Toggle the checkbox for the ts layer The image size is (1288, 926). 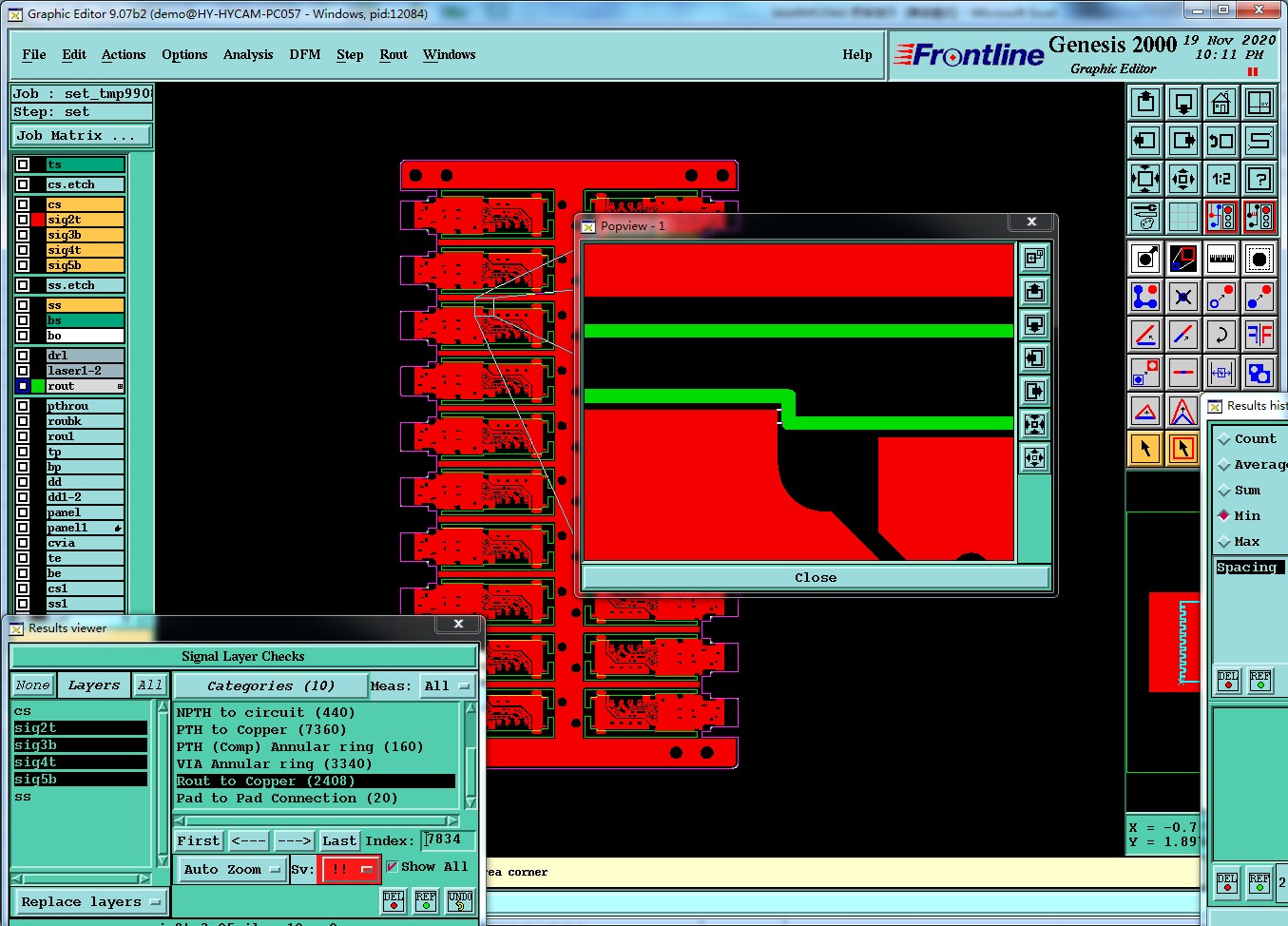tap(23, 164)
